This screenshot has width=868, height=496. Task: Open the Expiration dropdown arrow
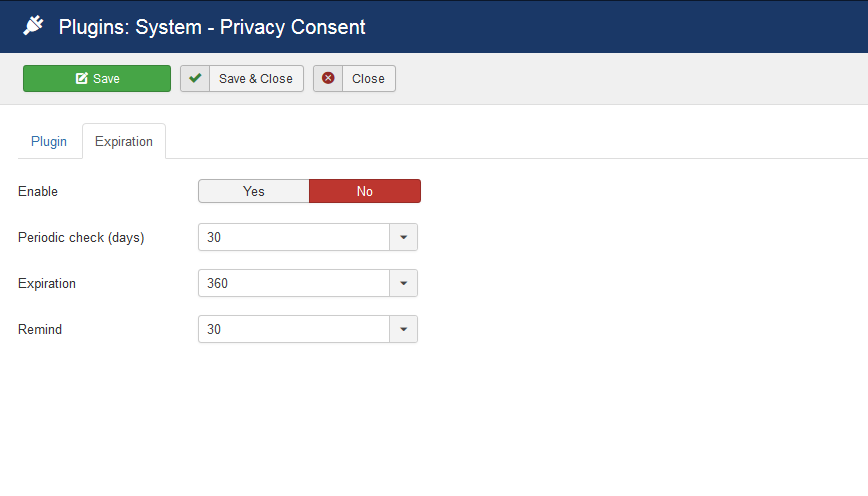coord(403,283)
